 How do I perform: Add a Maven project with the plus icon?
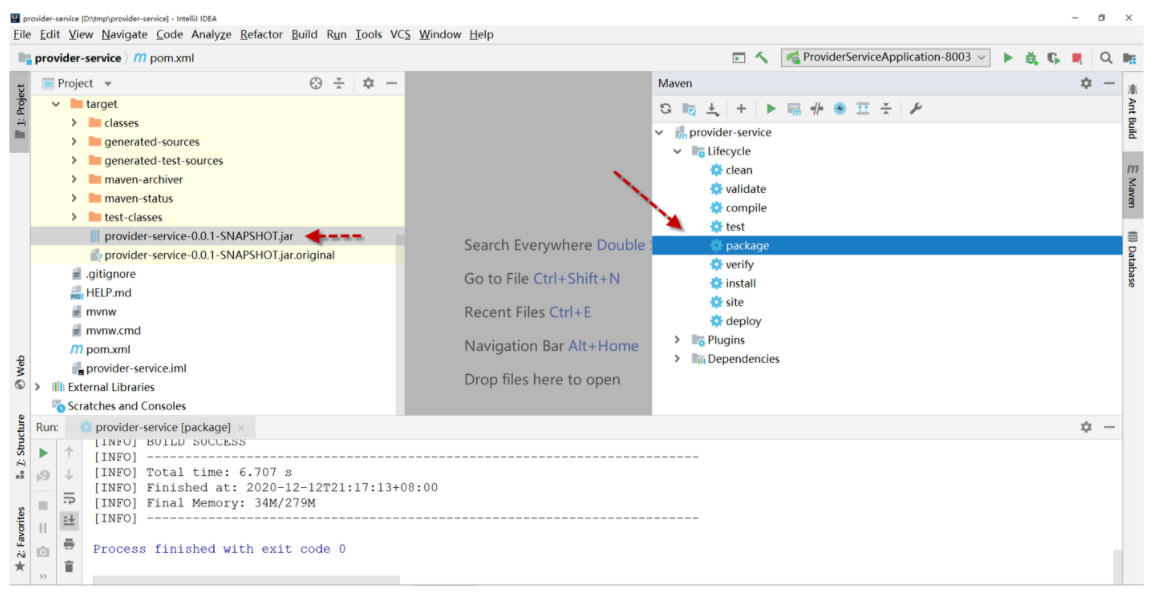point(741,109)
